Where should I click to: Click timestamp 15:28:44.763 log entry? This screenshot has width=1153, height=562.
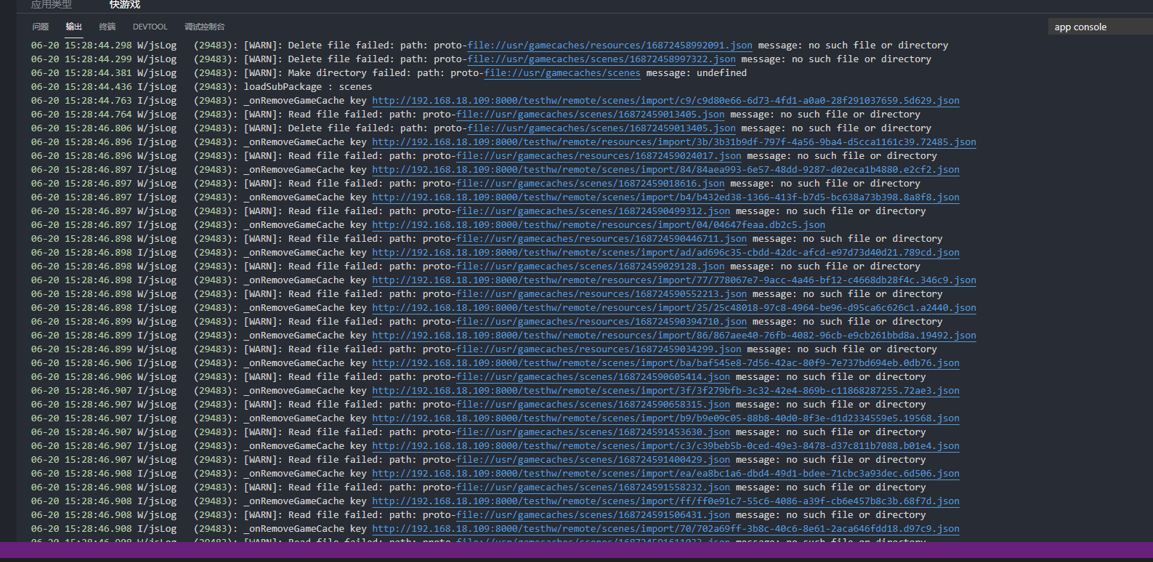pos(99,100)
